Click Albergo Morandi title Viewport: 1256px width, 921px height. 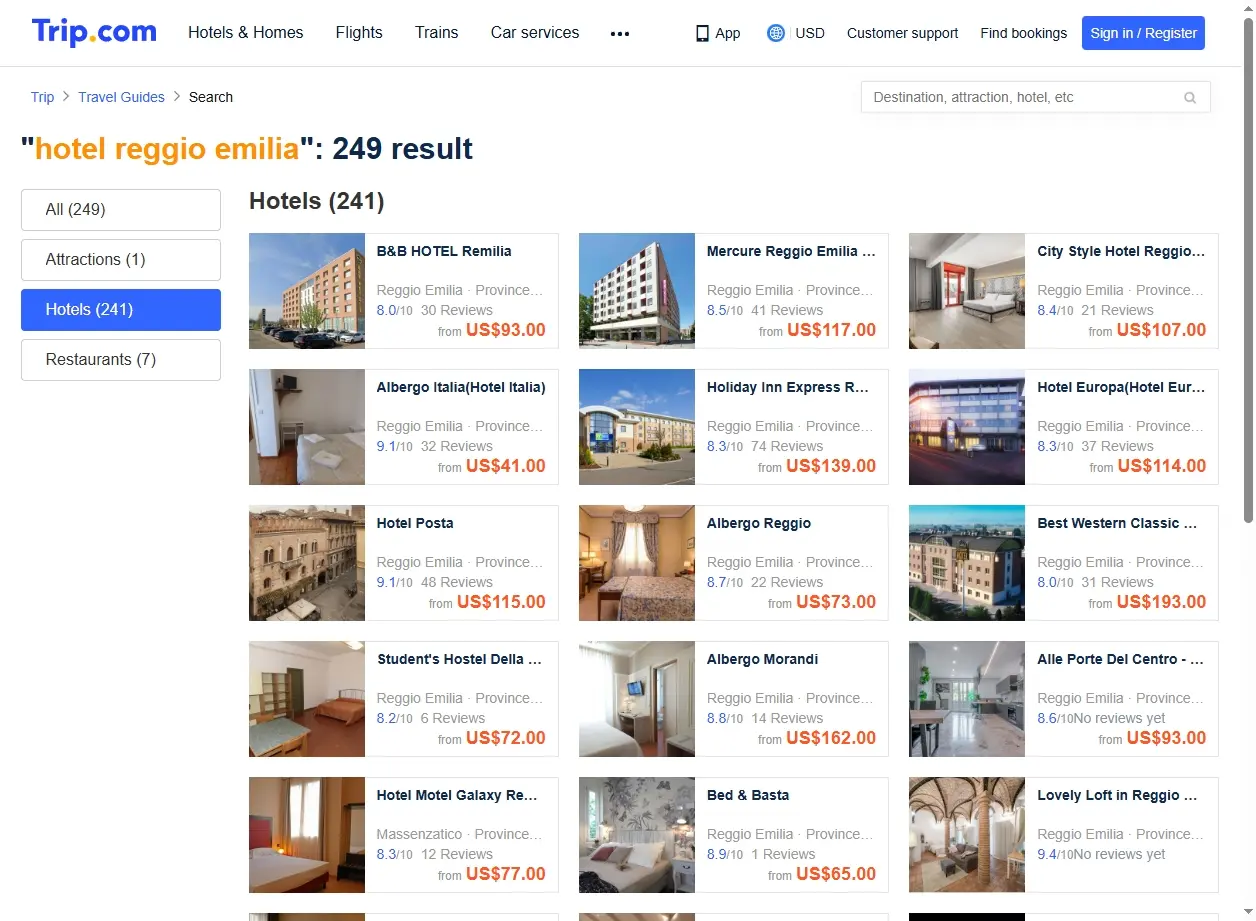[x=763, y=659]
